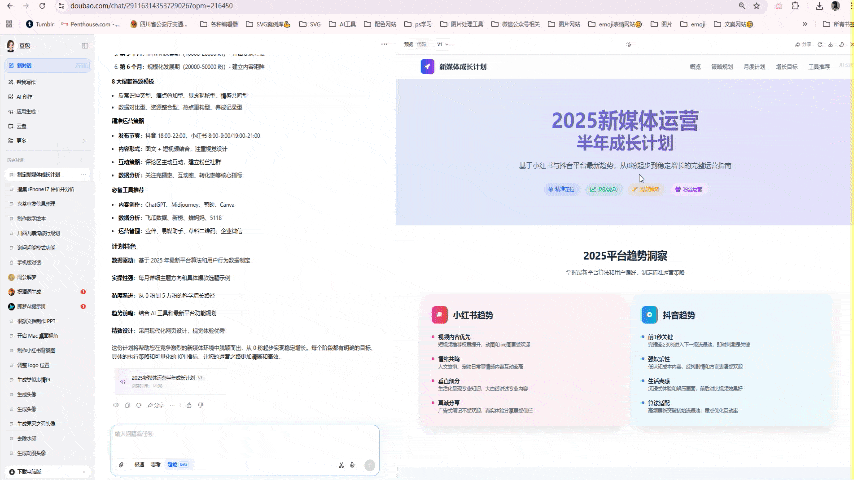Collapse the Doubao sidebar panel icon
The height and width of the screenshot is (480, 854).
(85, 46)
